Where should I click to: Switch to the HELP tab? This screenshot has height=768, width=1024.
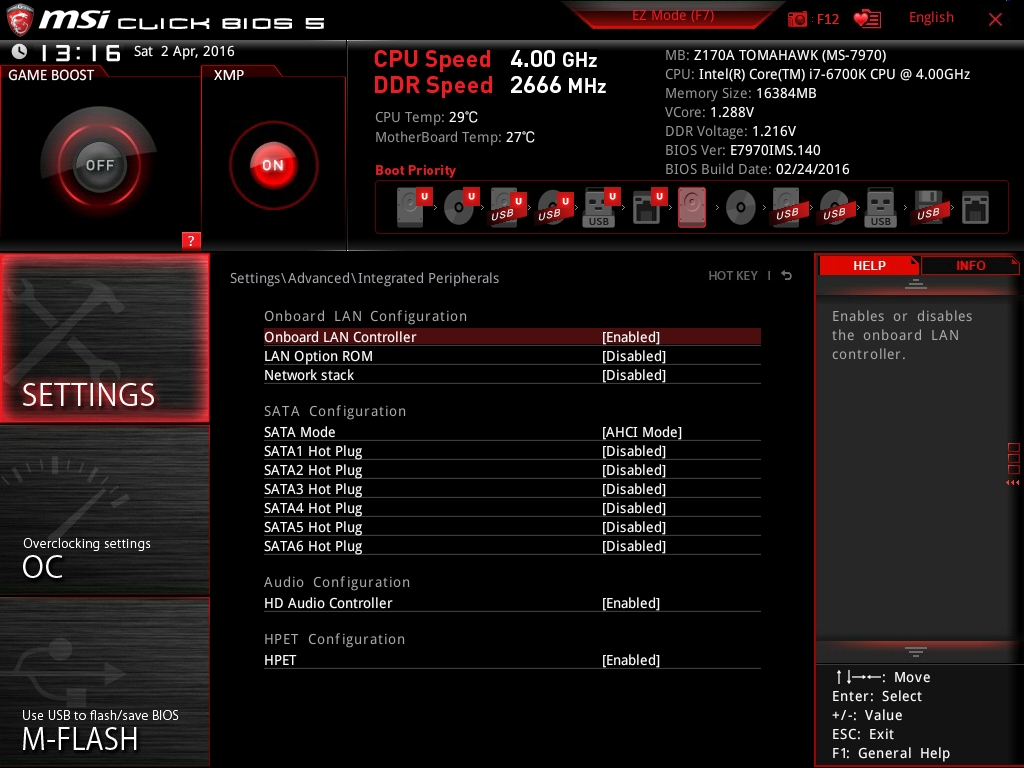869,265
